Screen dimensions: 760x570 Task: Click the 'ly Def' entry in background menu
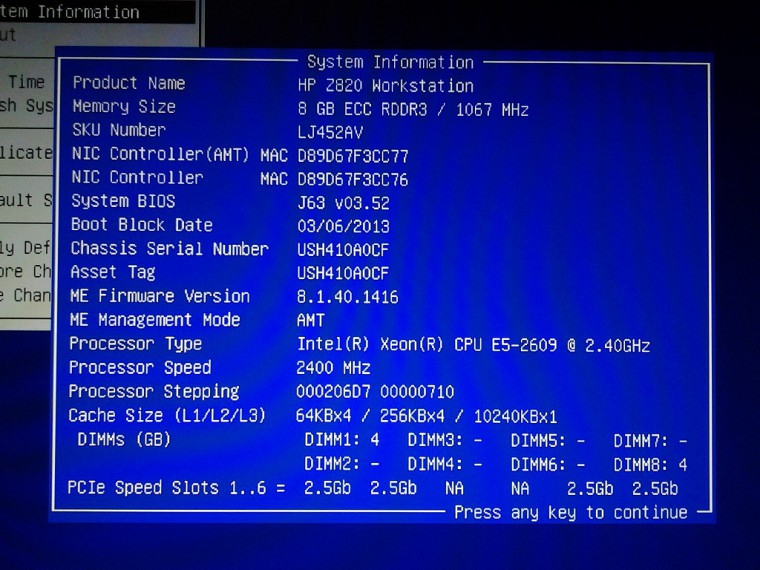click(25, 248)
